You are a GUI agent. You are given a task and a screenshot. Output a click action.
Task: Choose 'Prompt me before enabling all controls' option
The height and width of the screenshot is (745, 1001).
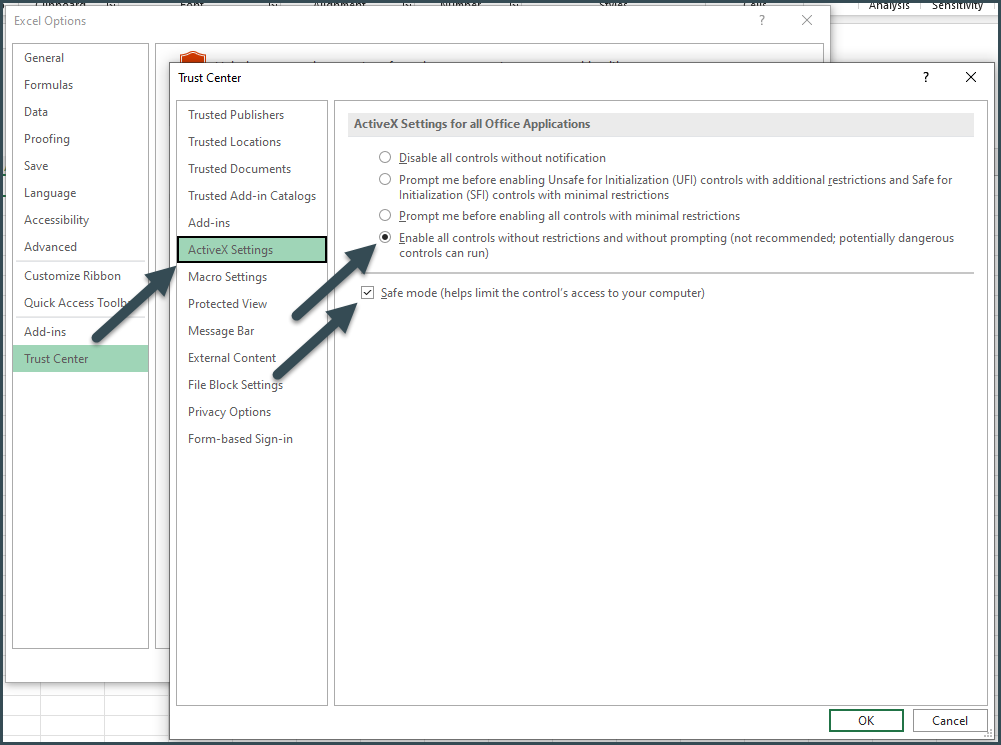384,215
